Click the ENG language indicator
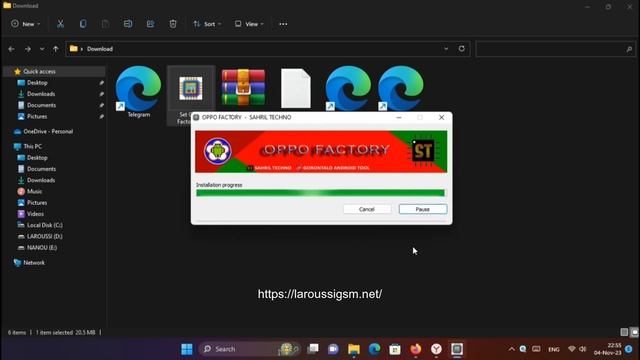 click(554, 349)
